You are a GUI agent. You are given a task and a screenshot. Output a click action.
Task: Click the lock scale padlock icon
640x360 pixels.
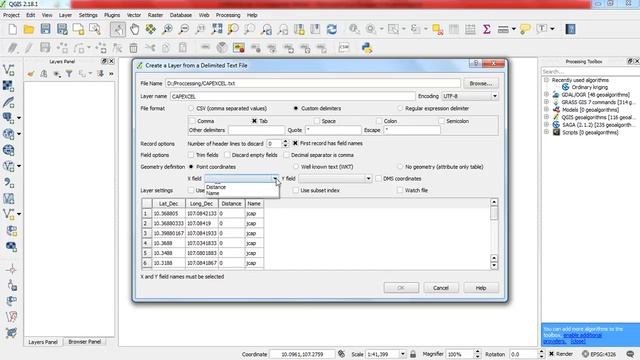(413, 354)
